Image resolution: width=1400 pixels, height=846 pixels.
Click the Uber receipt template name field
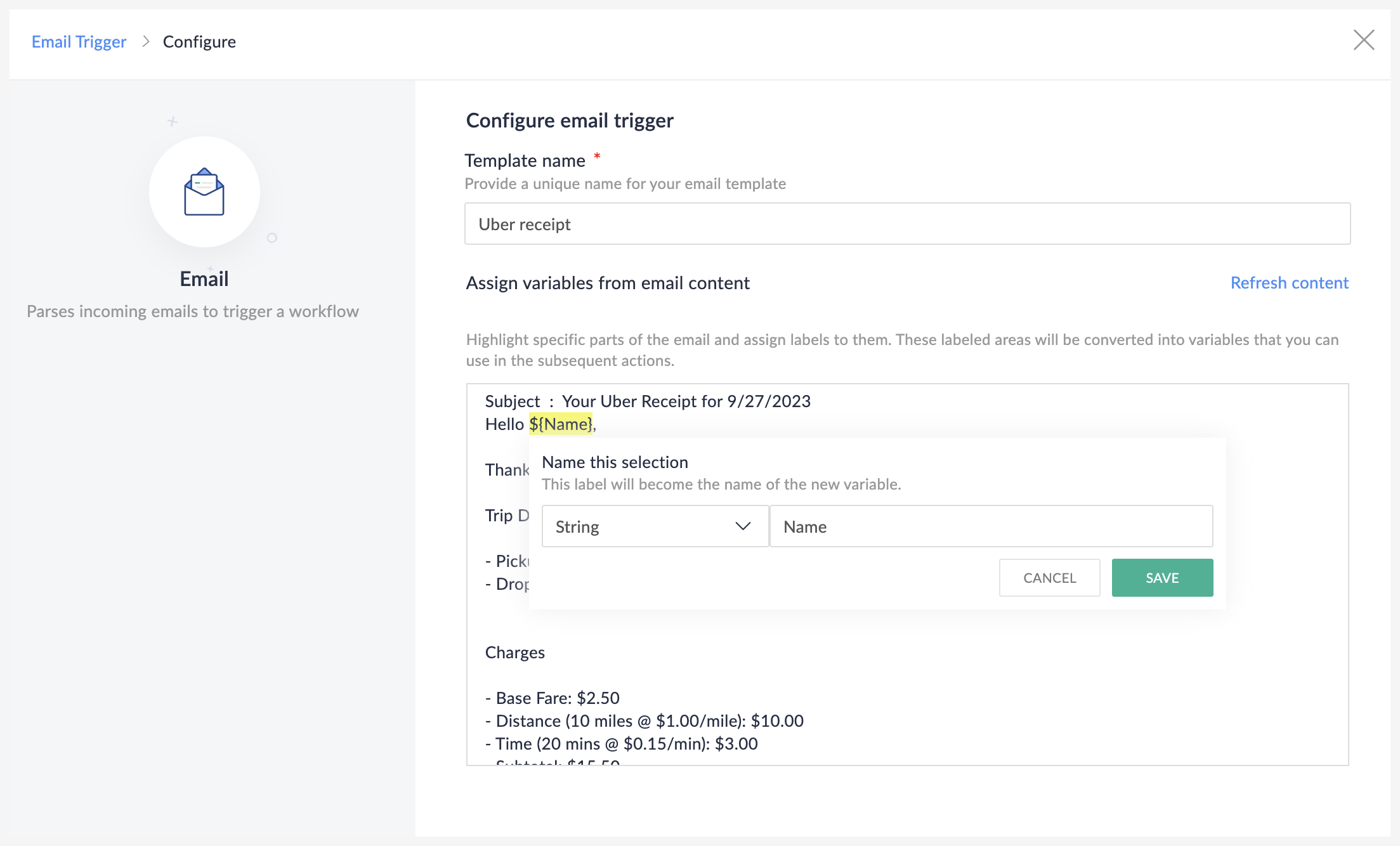tap(907, 224)
